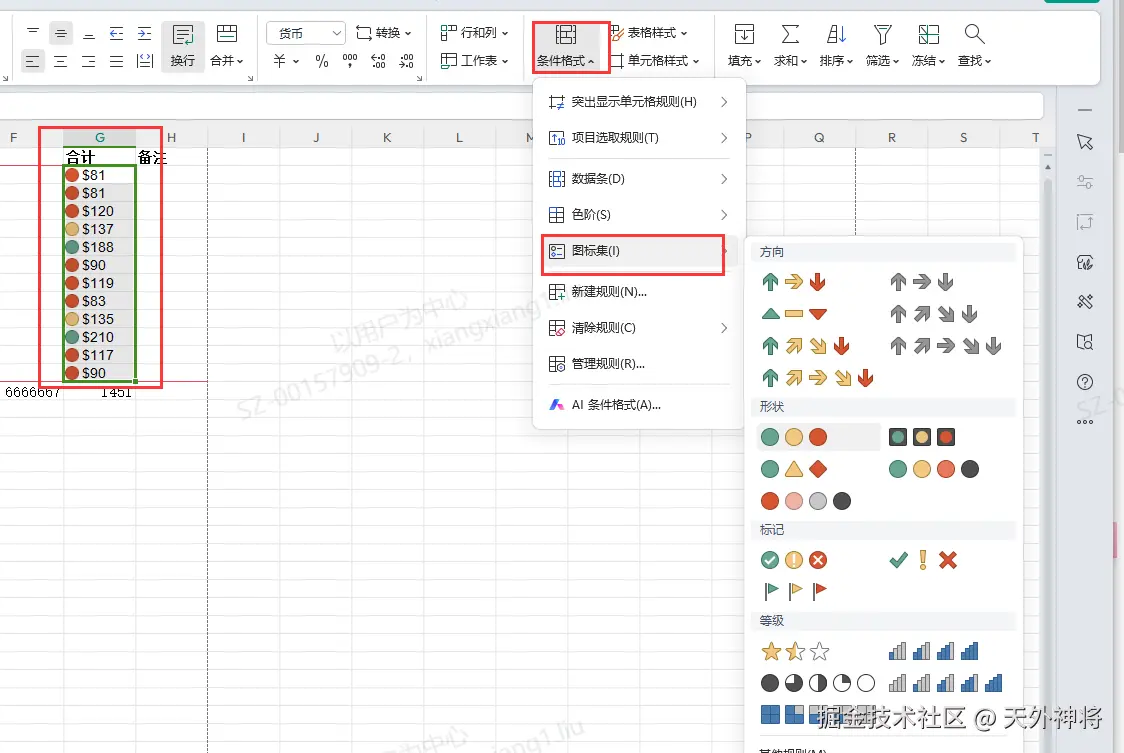Select column G header
Viewport: 1124px width, 753px height.
[100, 137]
